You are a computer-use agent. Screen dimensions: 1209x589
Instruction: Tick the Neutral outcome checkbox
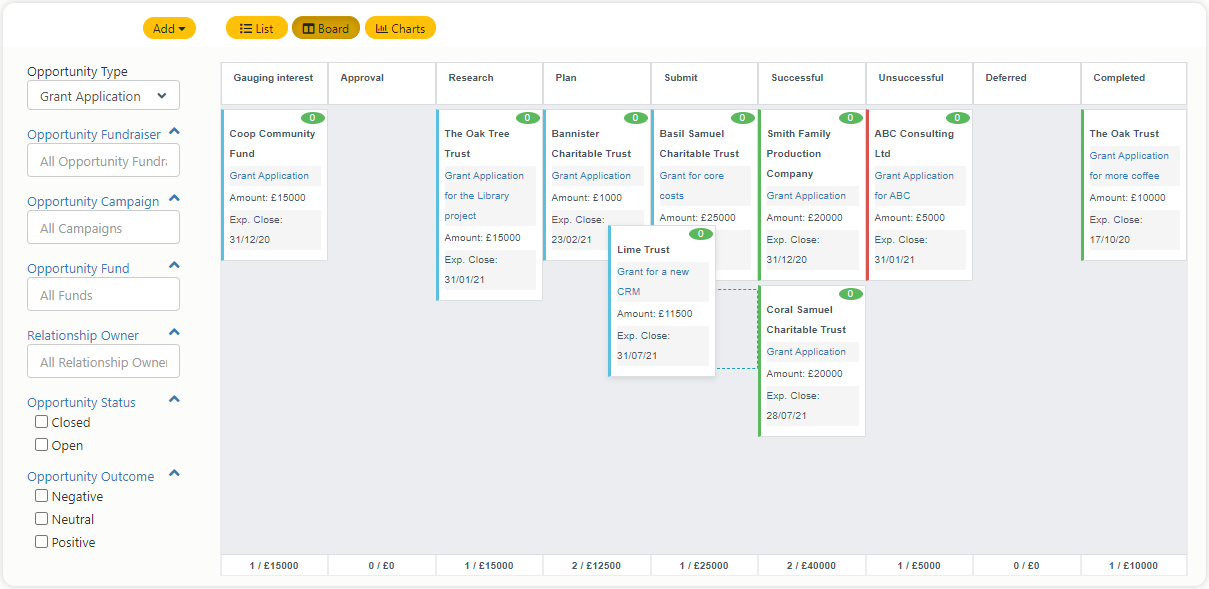[42, 519]
